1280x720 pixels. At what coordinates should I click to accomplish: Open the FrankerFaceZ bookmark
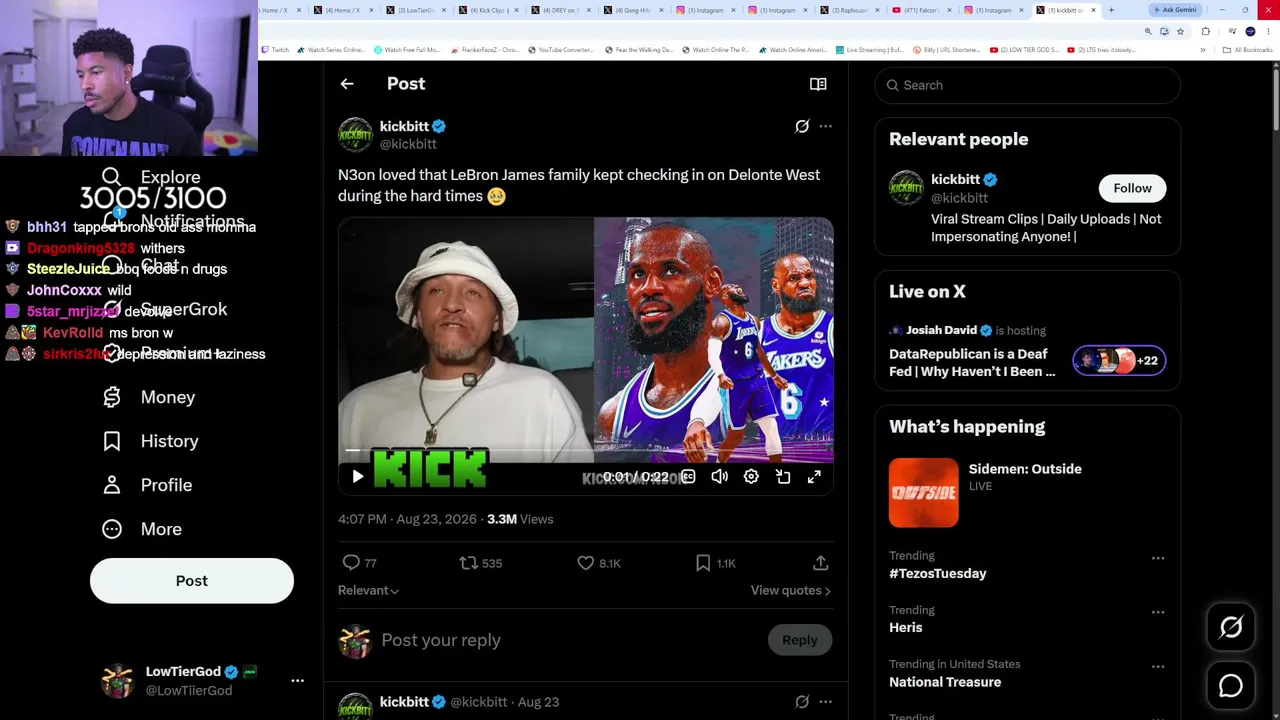pyautogui.click(x=486, y=50)
